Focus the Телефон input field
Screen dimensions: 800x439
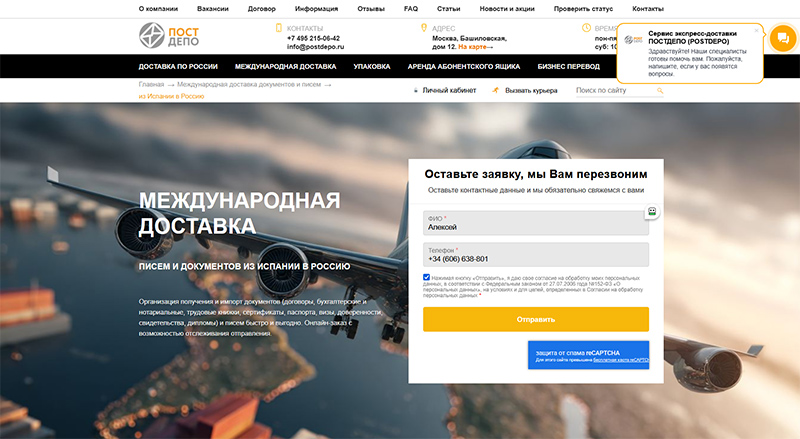click(536, 258)
